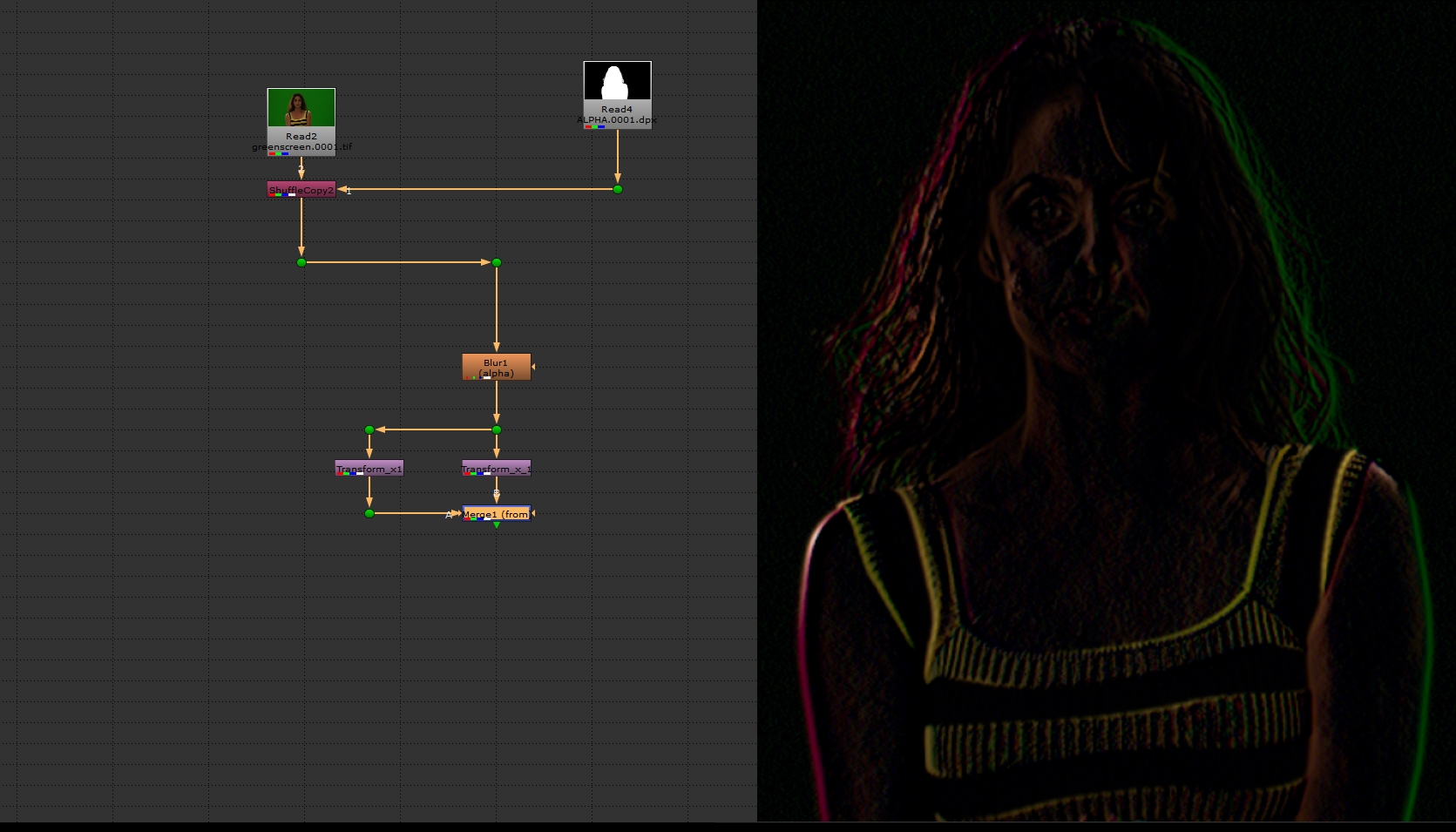Click the white matte thumbnail on Read4

click(x=617, y=82)
